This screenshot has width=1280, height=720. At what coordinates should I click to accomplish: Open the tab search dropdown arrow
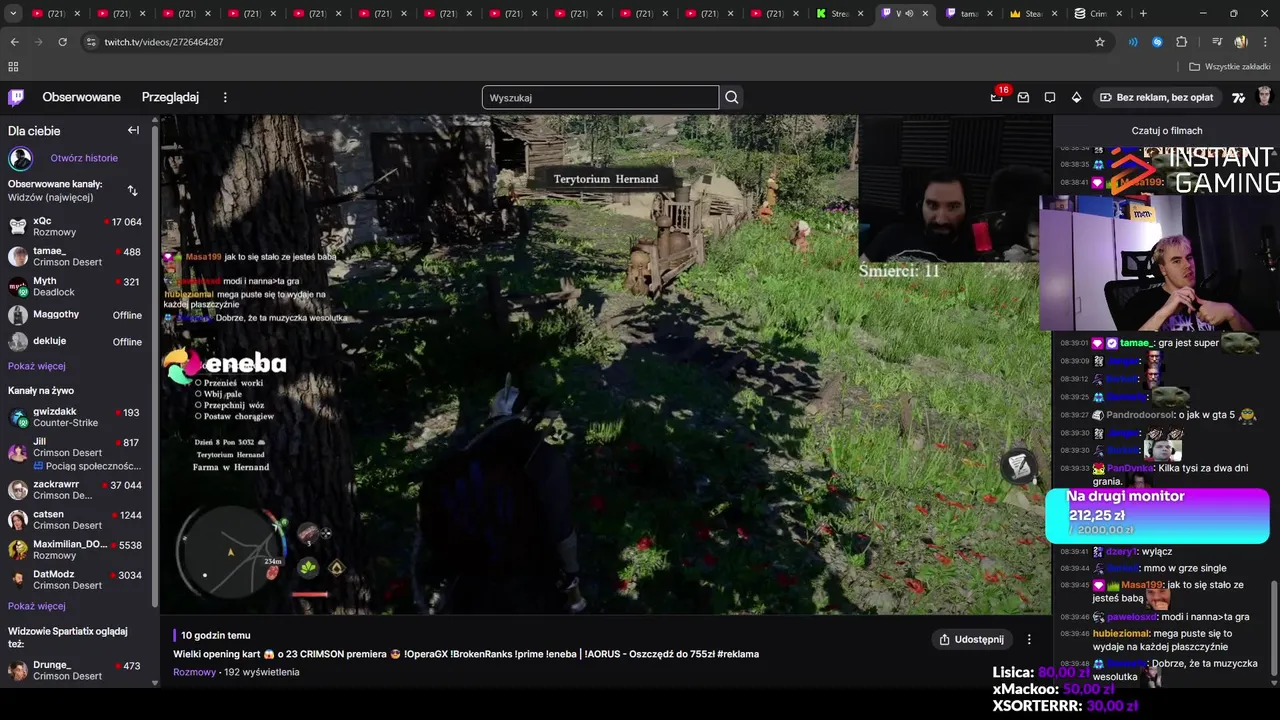(x=12, y=13)
